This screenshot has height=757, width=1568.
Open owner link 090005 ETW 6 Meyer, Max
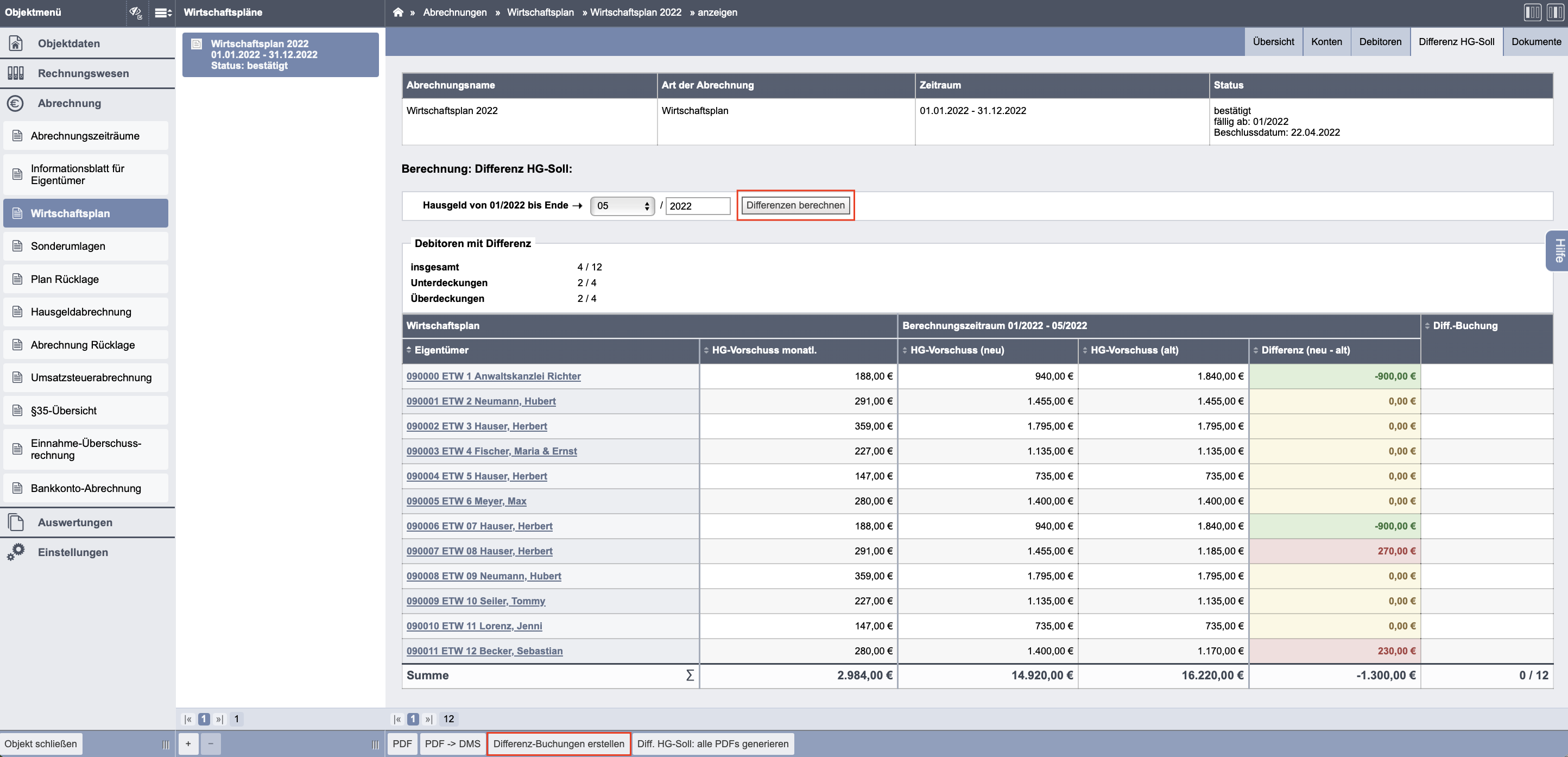(x=466, y=501)
